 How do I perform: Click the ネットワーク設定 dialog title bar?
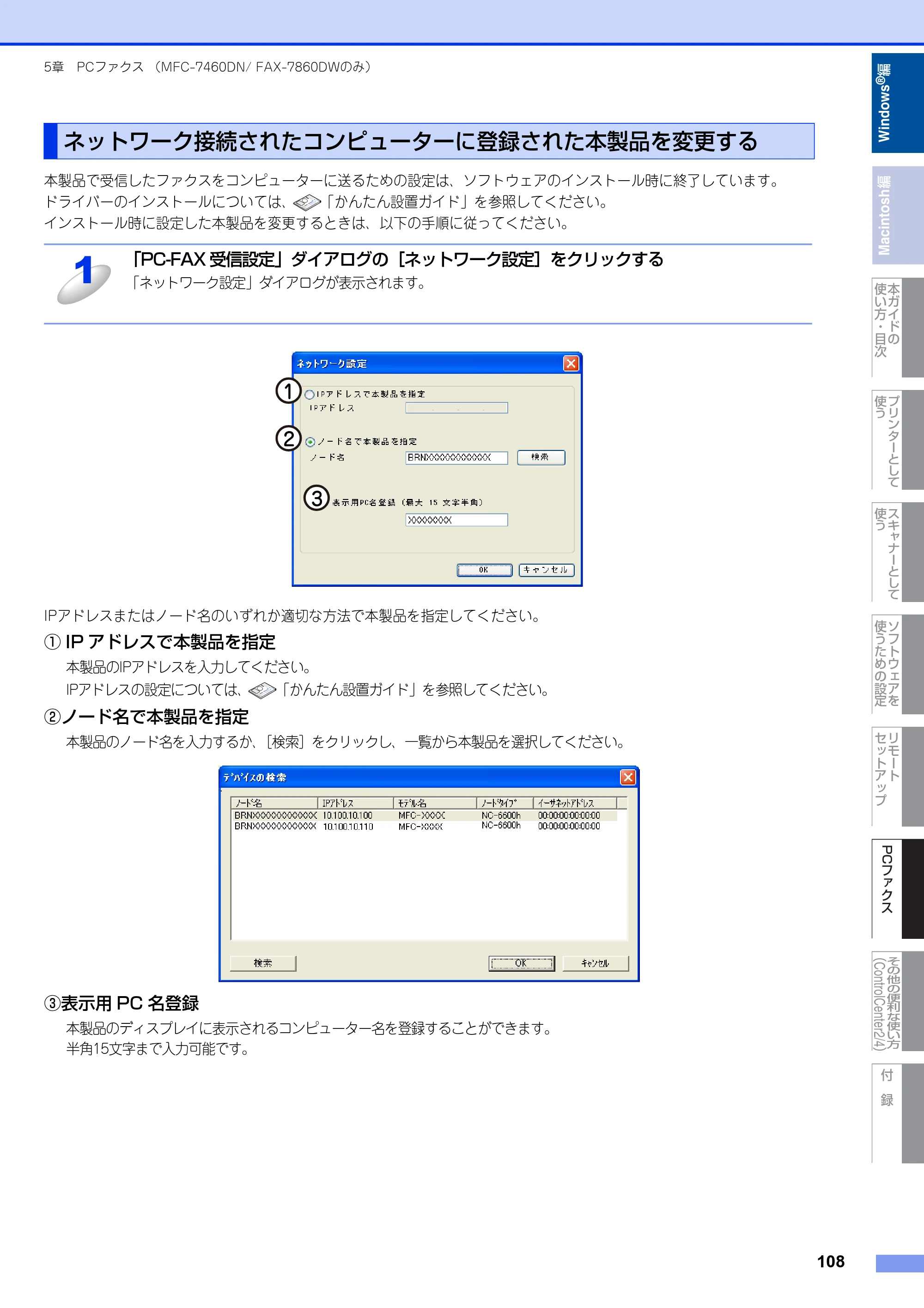437,364
